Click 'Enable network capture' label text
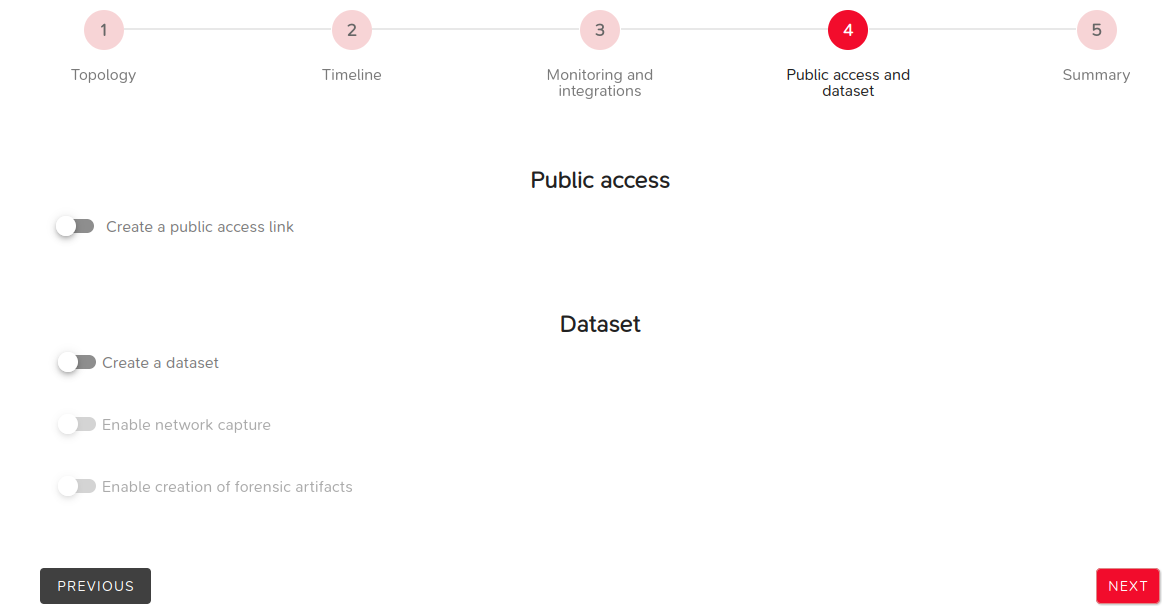 click(x=186, y=425)
